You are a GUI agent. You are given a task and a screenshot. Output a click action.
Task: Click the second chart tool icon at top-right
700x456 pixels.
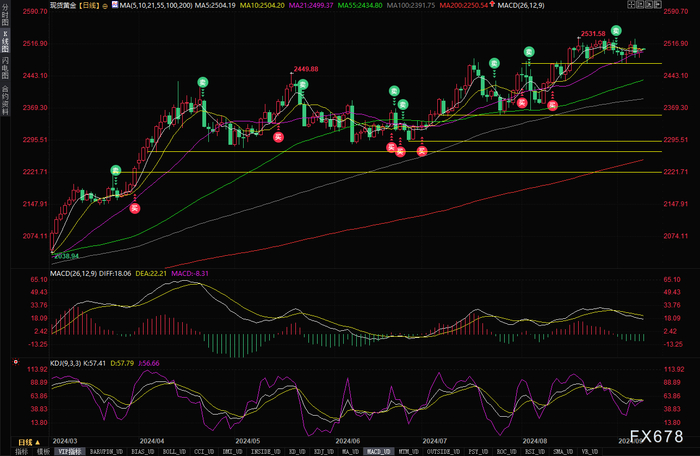click(640, 5)
